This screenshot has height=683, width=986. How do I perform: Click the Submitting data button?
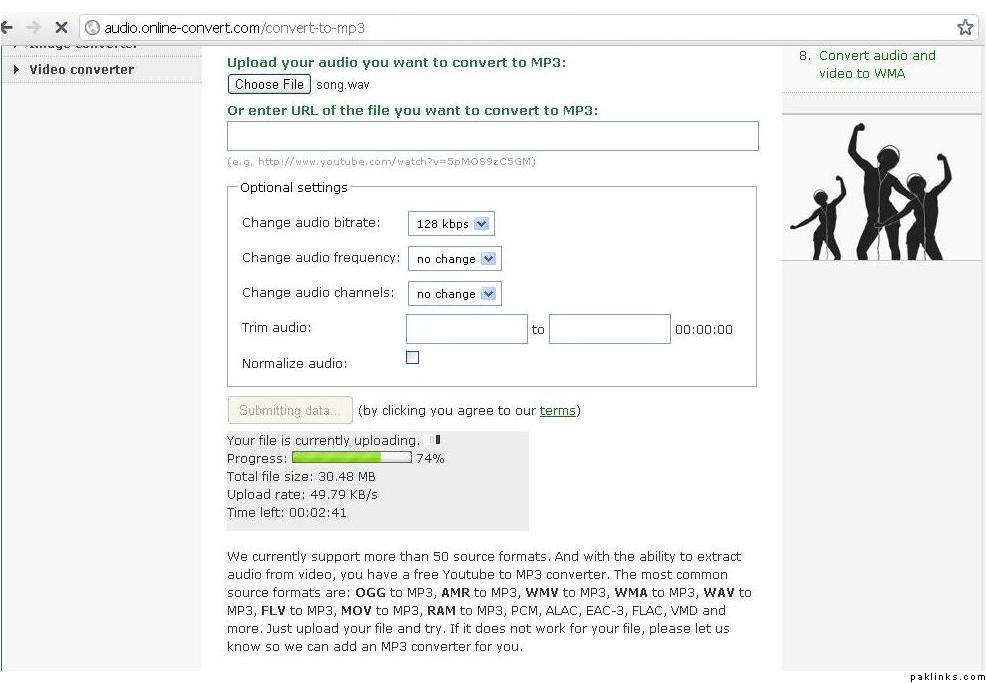pyautogui.click(x=290, y=410)
